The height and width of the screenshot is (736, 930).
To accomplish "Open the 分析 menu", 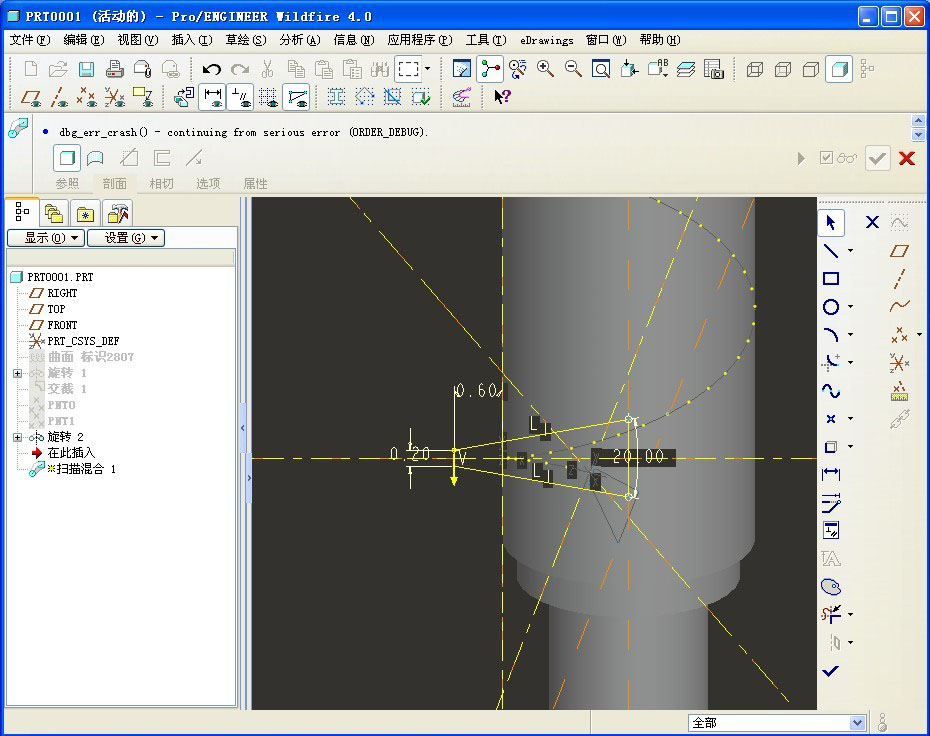I will click(300, 40).
